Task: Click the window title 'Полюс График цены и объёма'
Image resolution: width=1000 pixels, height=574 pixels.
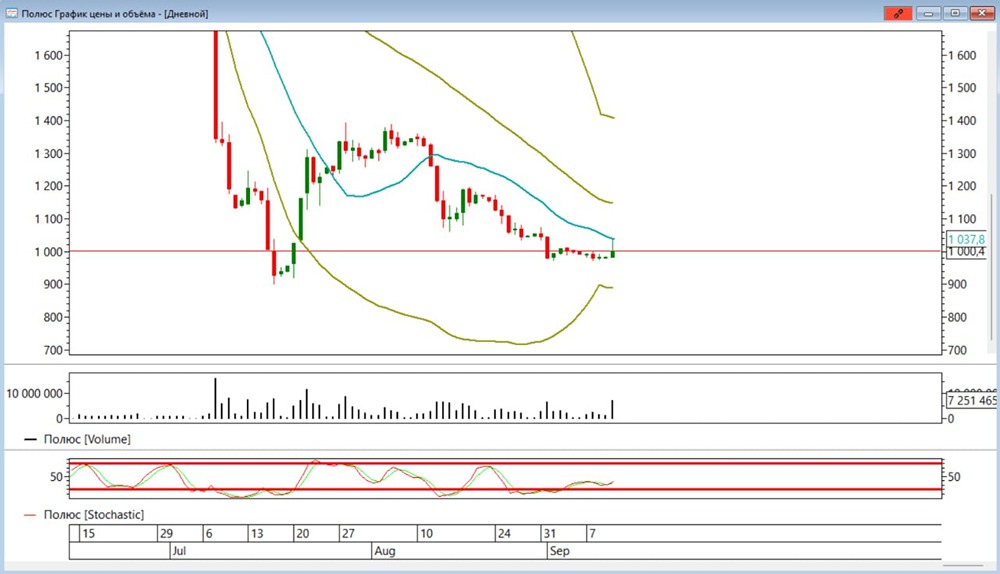Action: (x=89, y=13)
